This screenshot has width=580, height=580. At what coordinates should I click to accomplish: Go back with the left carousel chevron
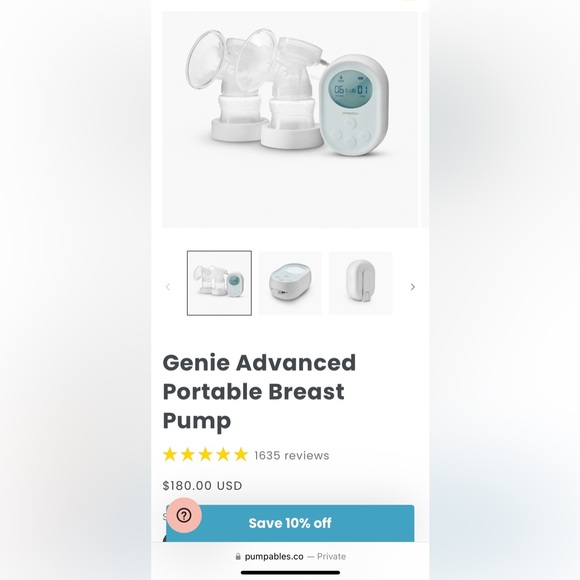168,287
